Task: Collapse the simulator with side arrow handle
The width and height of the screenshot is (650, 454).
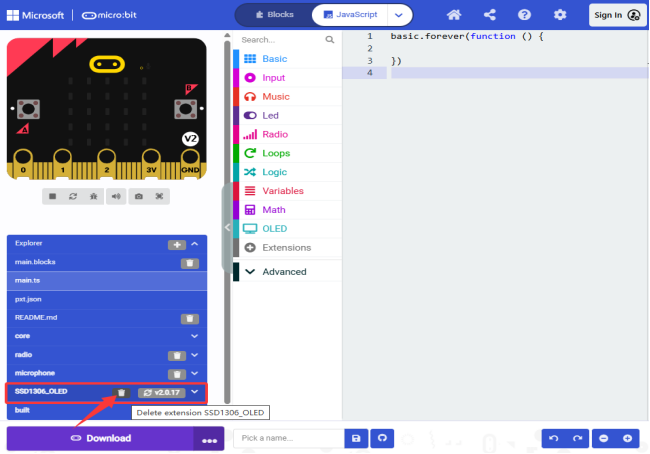Action: (x=227, y=228)
